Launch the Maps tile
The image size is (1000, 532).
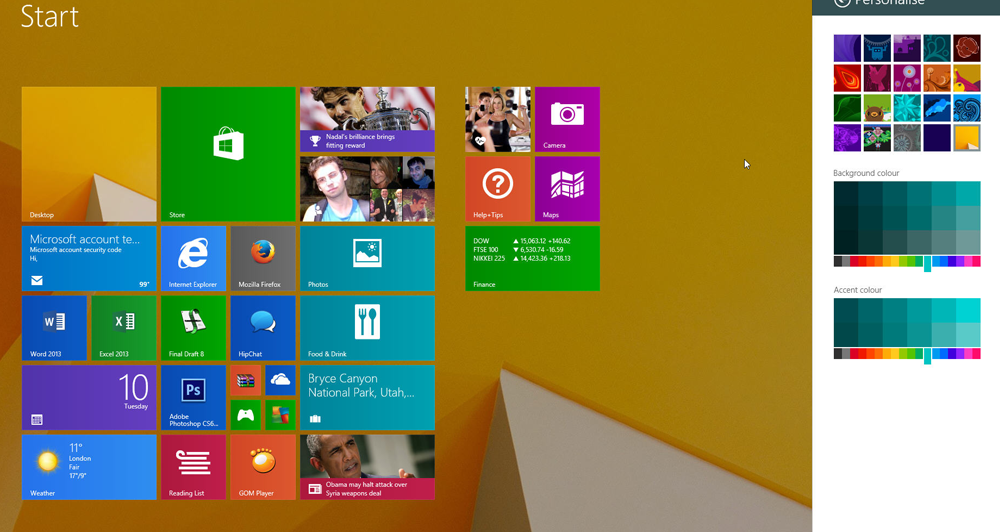(567, 189)
